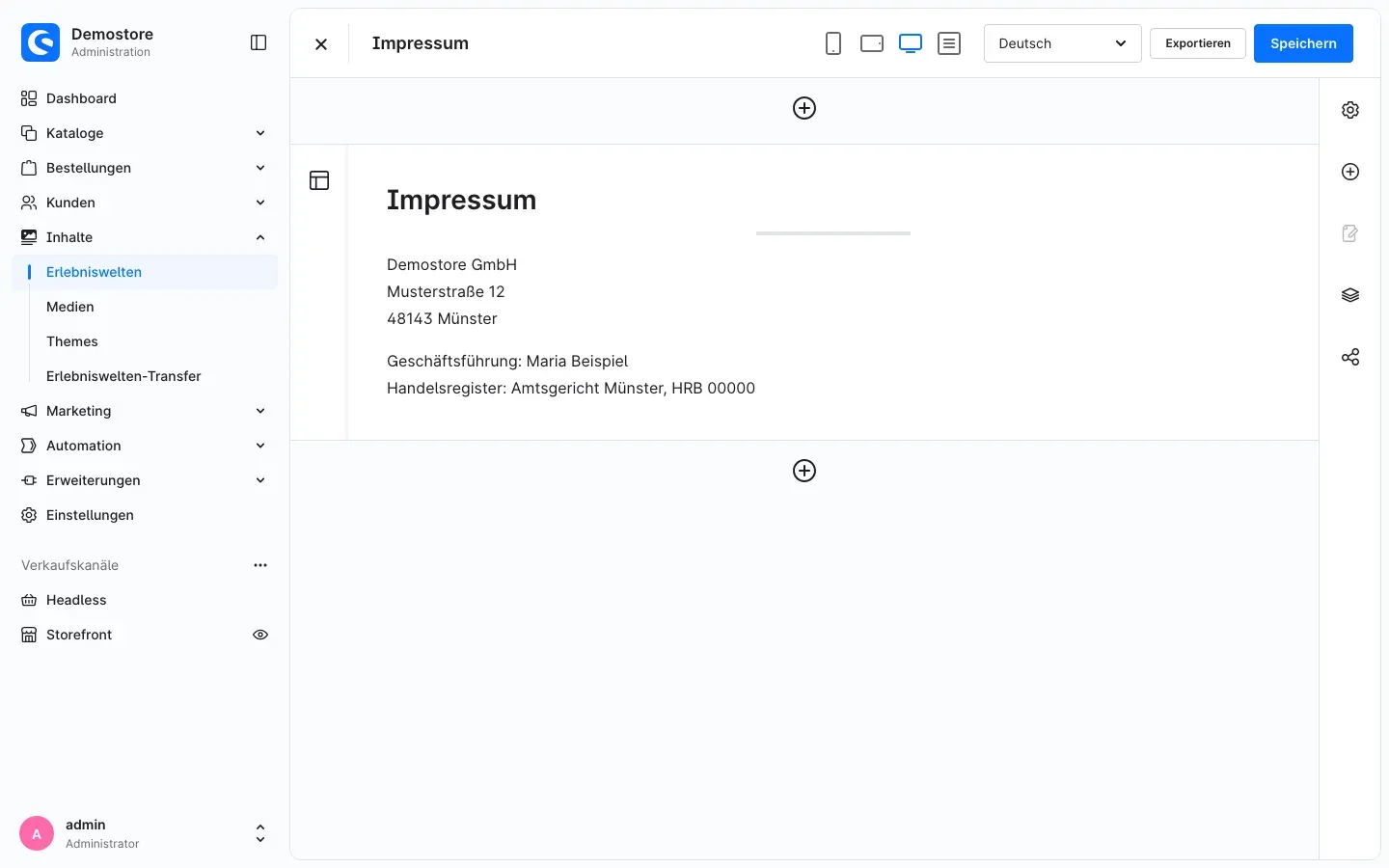Select the Impressum heading in the block
This screenshot has width=1389, height=868.
click(x=461, y=200)
